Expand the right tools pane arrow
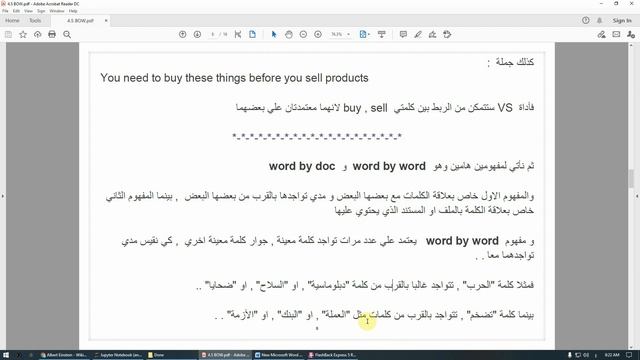This screenshot has width=640, height=360. pyautogui.click(x=637, y=196)
